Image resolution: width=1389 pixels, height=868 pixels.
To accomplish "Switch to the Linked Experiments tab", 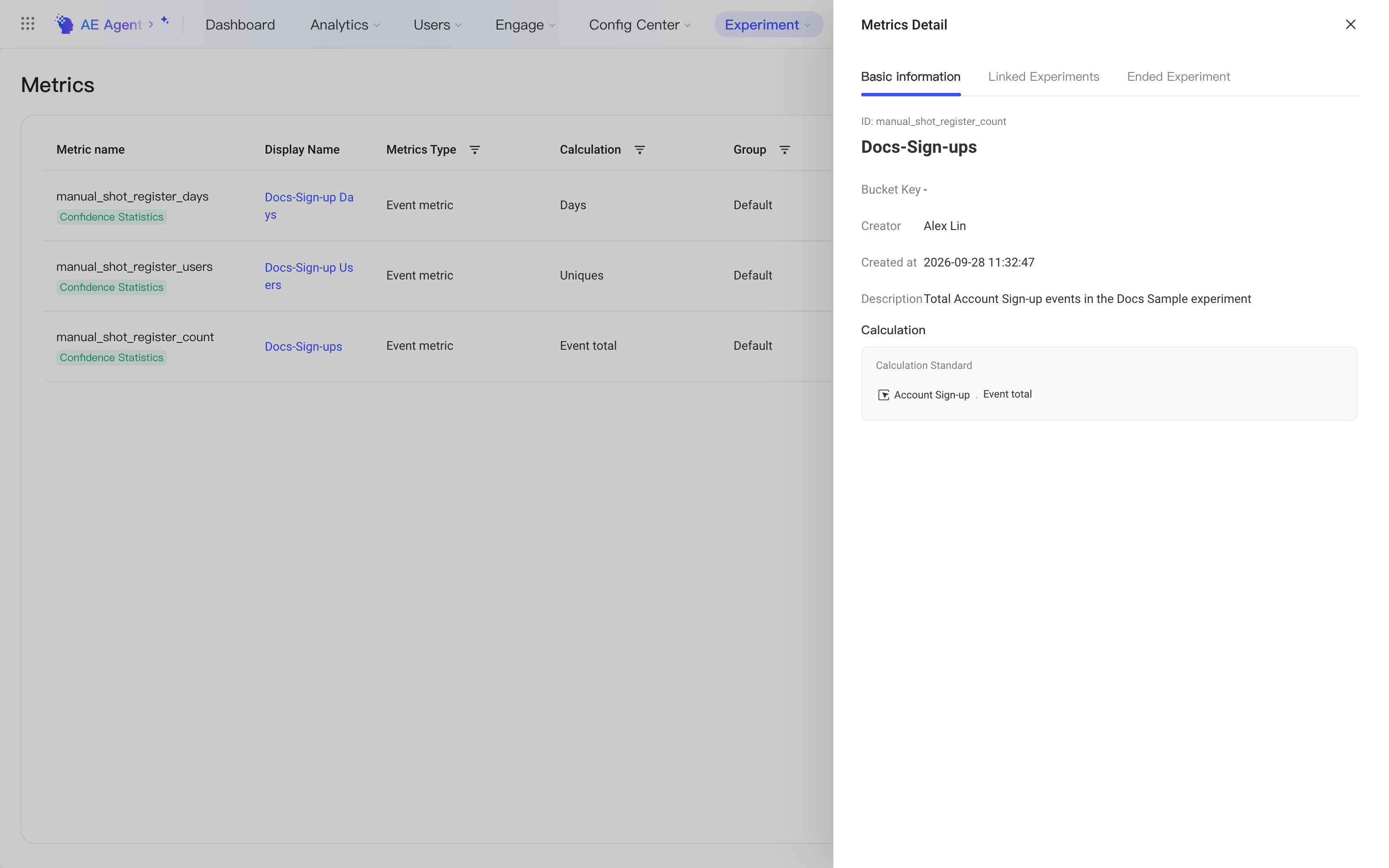I will pyautogui.click(x=1043, y=77).
